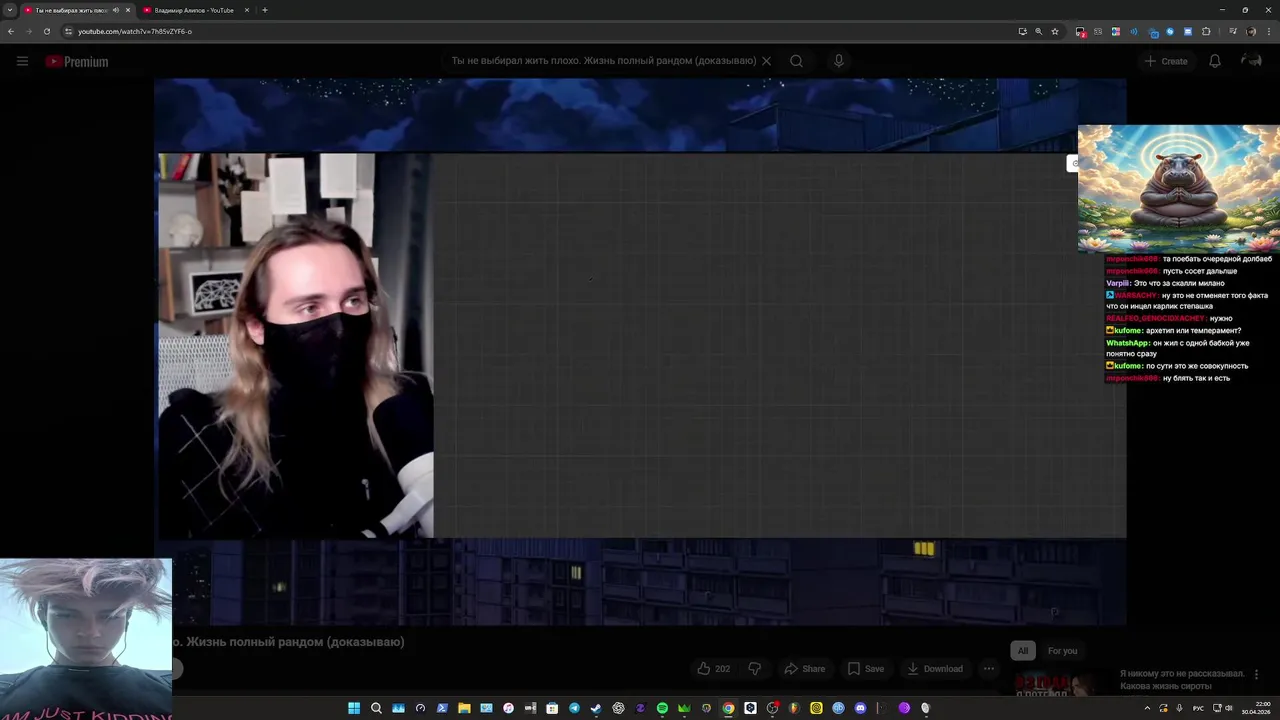Image resolution: width=1280 pixels, height=720 pixels.
Task: Download the video
Action: point(935,668)
